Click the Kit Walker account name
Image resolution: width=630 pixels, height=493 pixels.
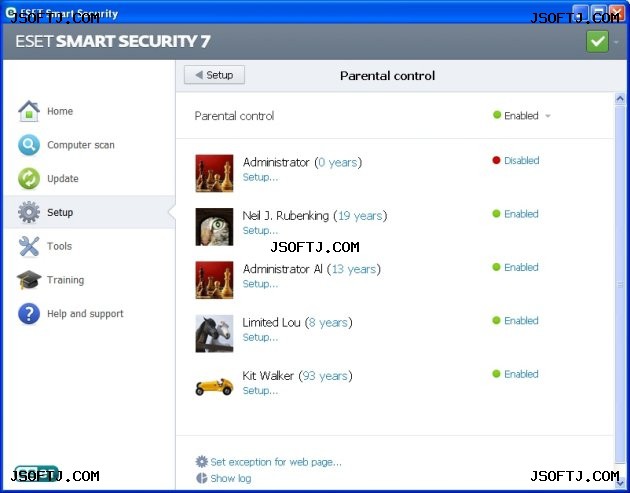(x=268, y=376)
